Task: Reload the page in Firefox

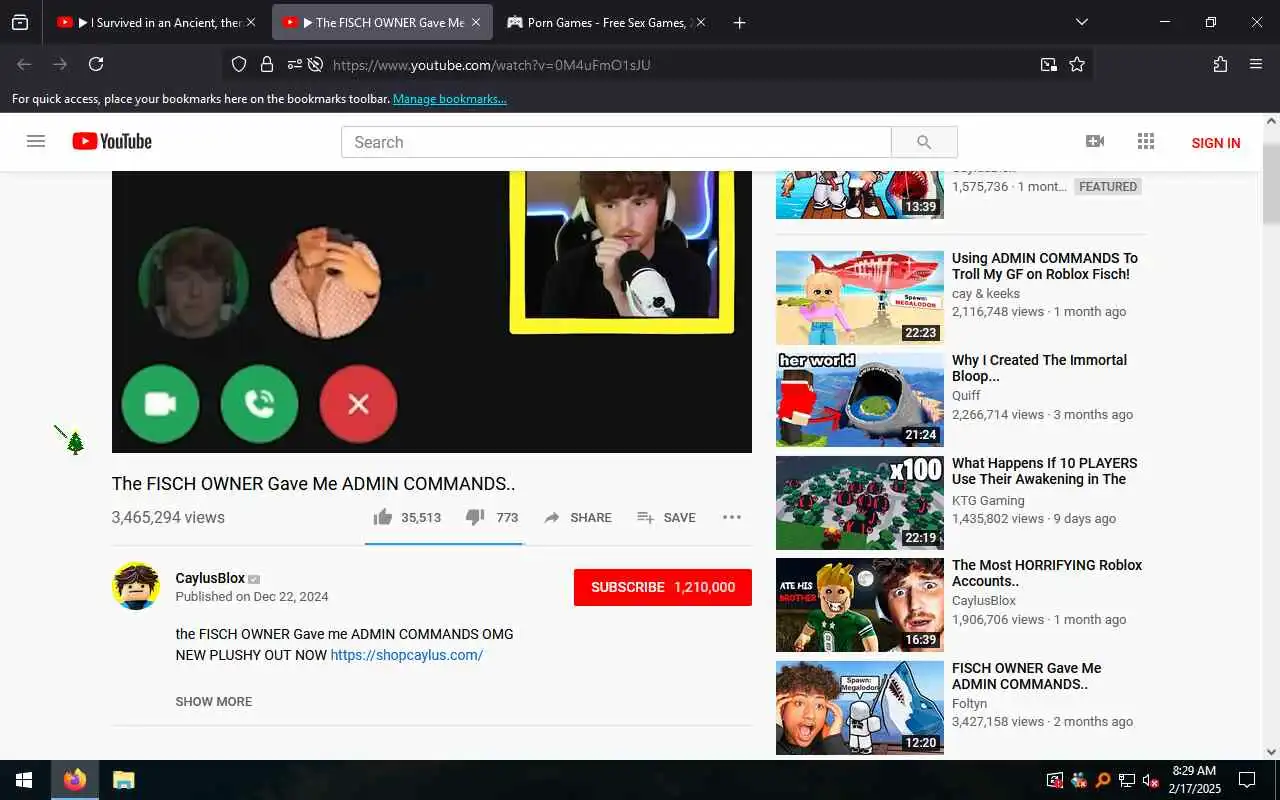Action: [x=96, y=64]
